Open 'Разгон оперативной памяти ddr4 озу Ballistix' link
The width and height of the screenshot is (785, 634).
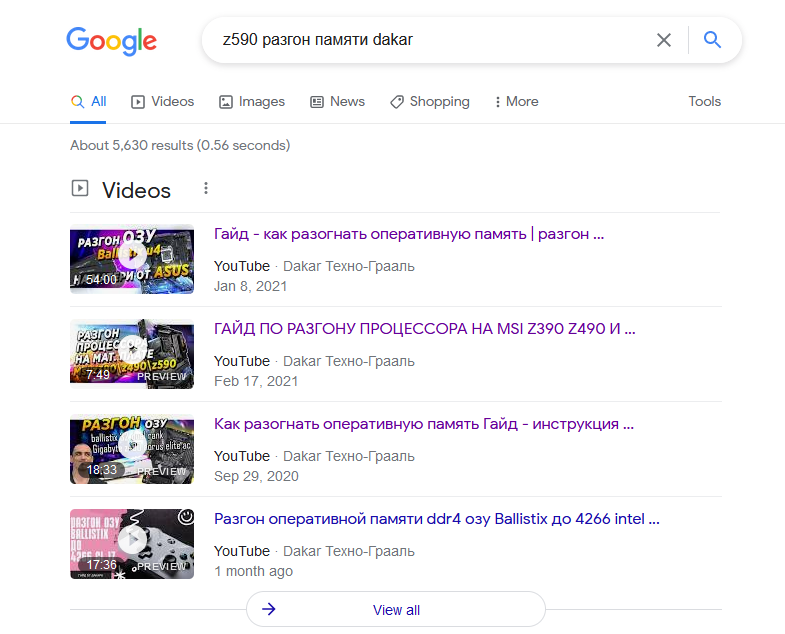[436, 519]
